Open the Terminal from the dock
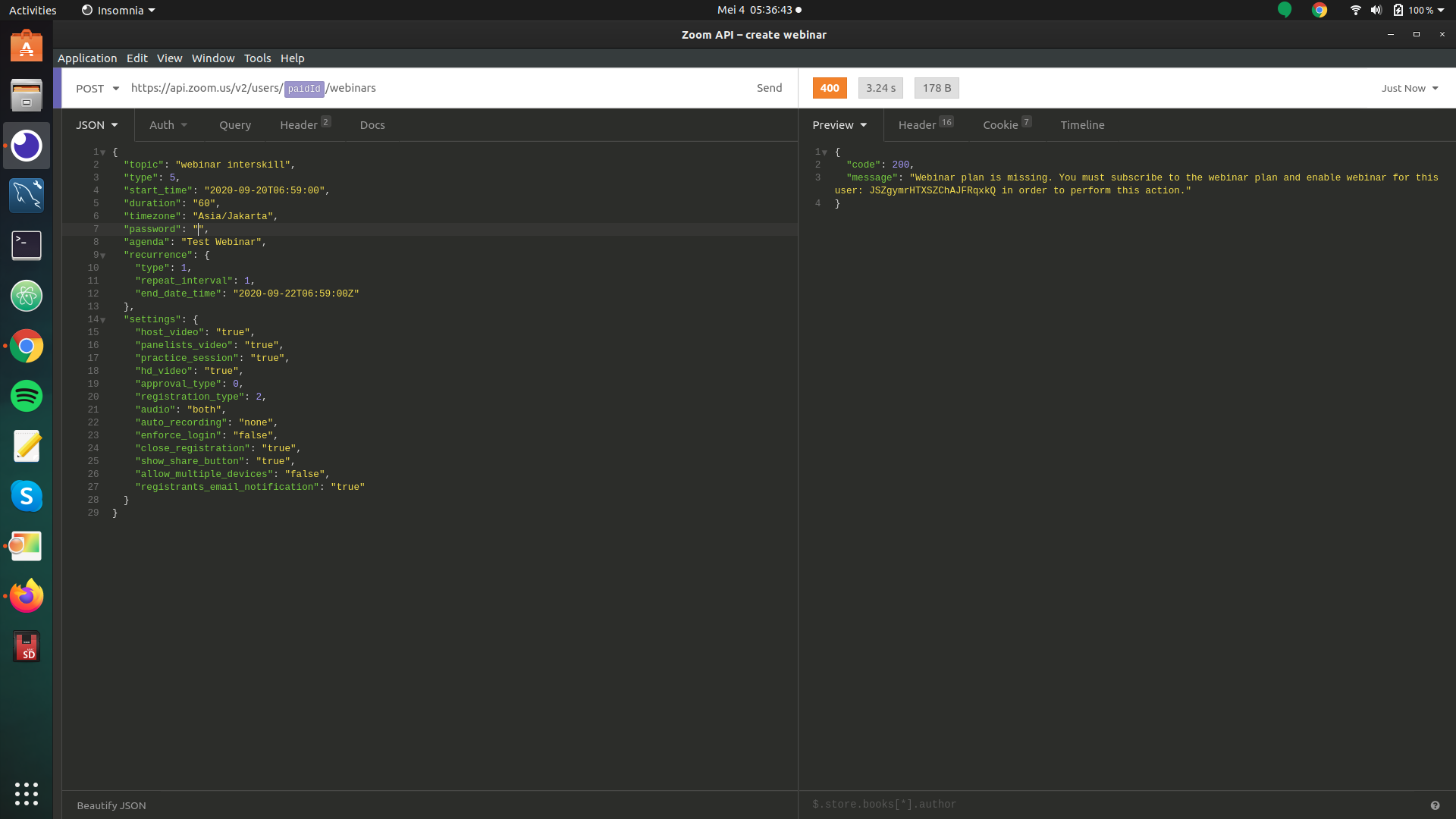Screen dimensions: 1456x819 (27, 246)
